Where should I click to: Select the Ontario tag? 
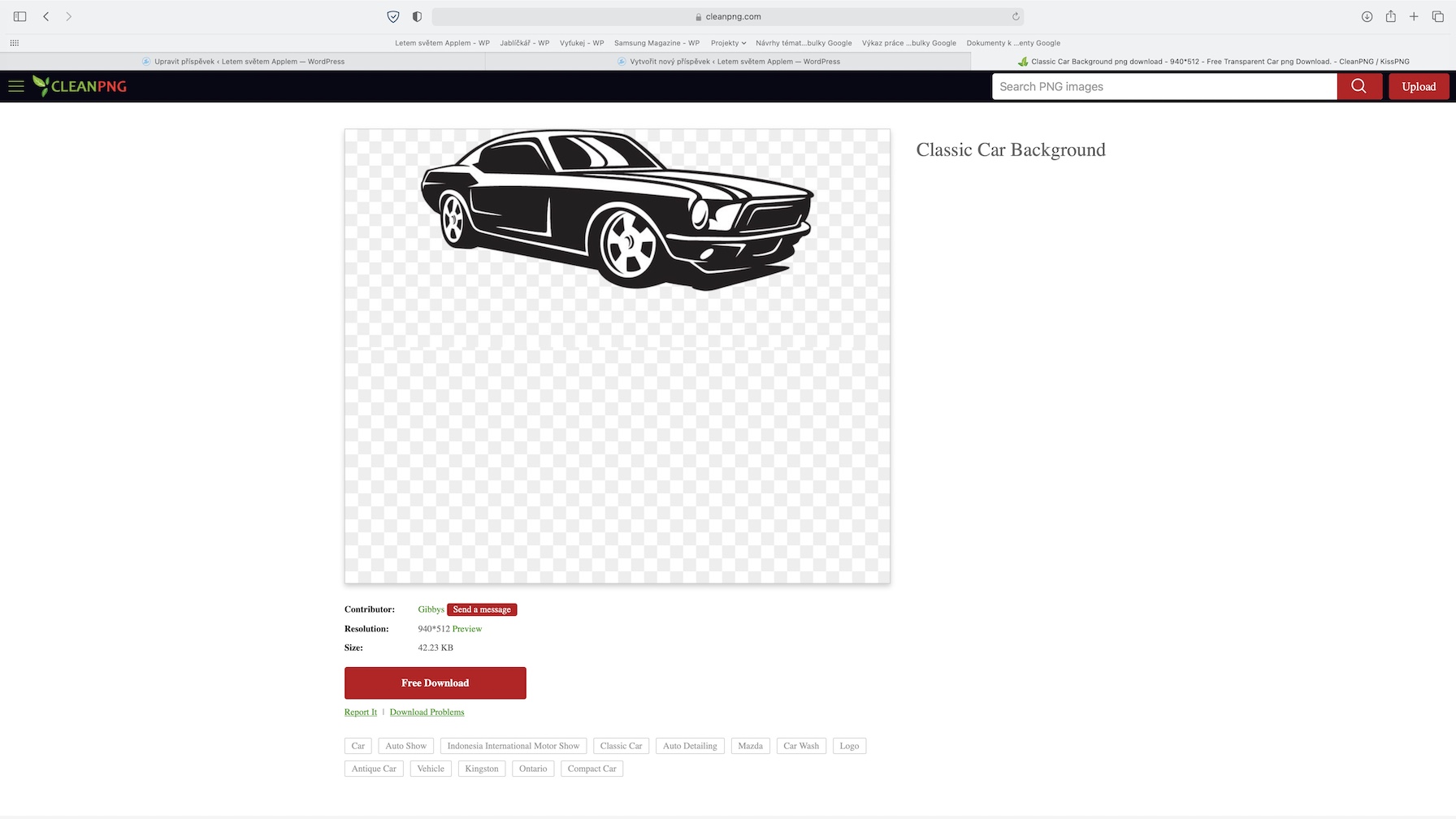click(x=533, y=769)
